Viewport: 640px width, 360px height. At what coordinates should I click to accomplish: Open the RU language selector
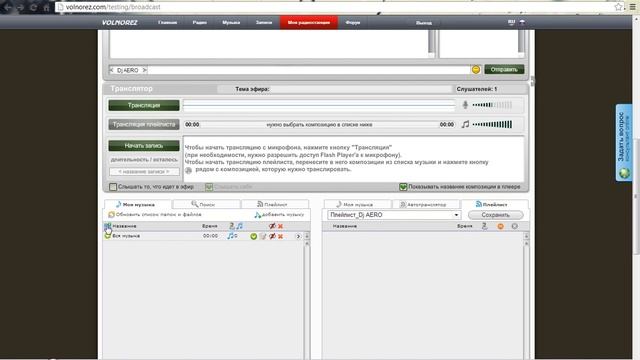pyautogui.click(x=511, y=22)
